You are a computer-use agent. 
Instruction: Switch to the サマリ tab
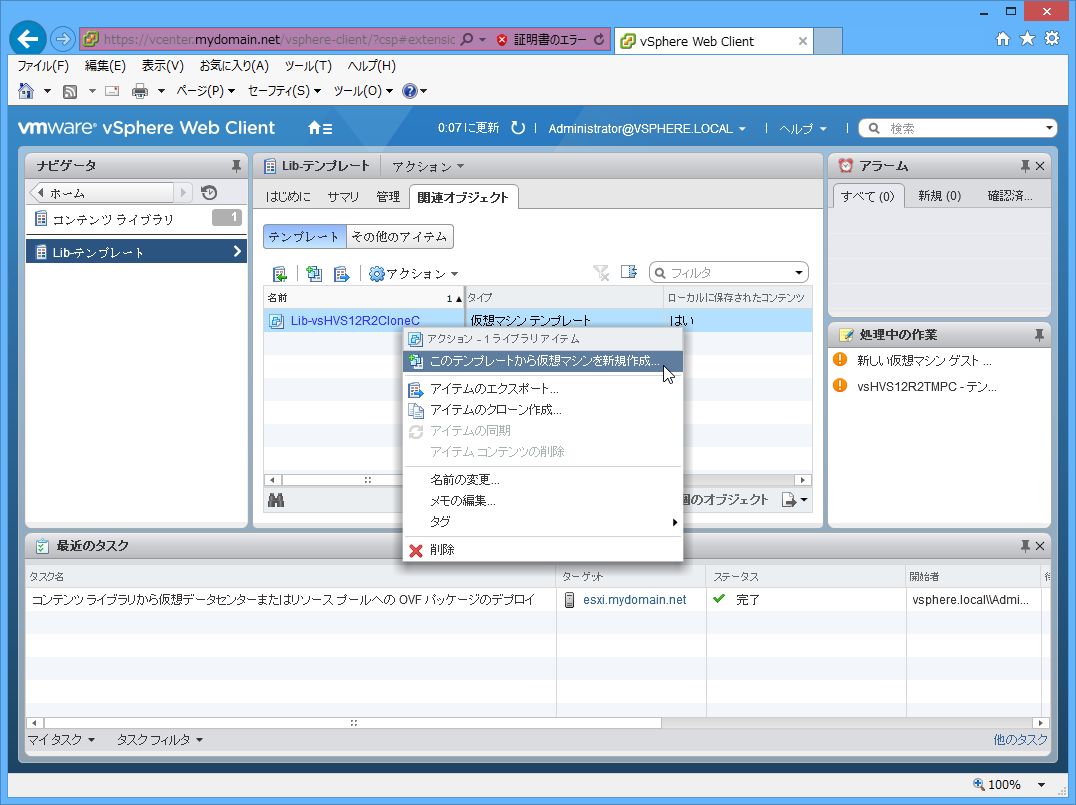pyautogui.click(x=343, y=197)
